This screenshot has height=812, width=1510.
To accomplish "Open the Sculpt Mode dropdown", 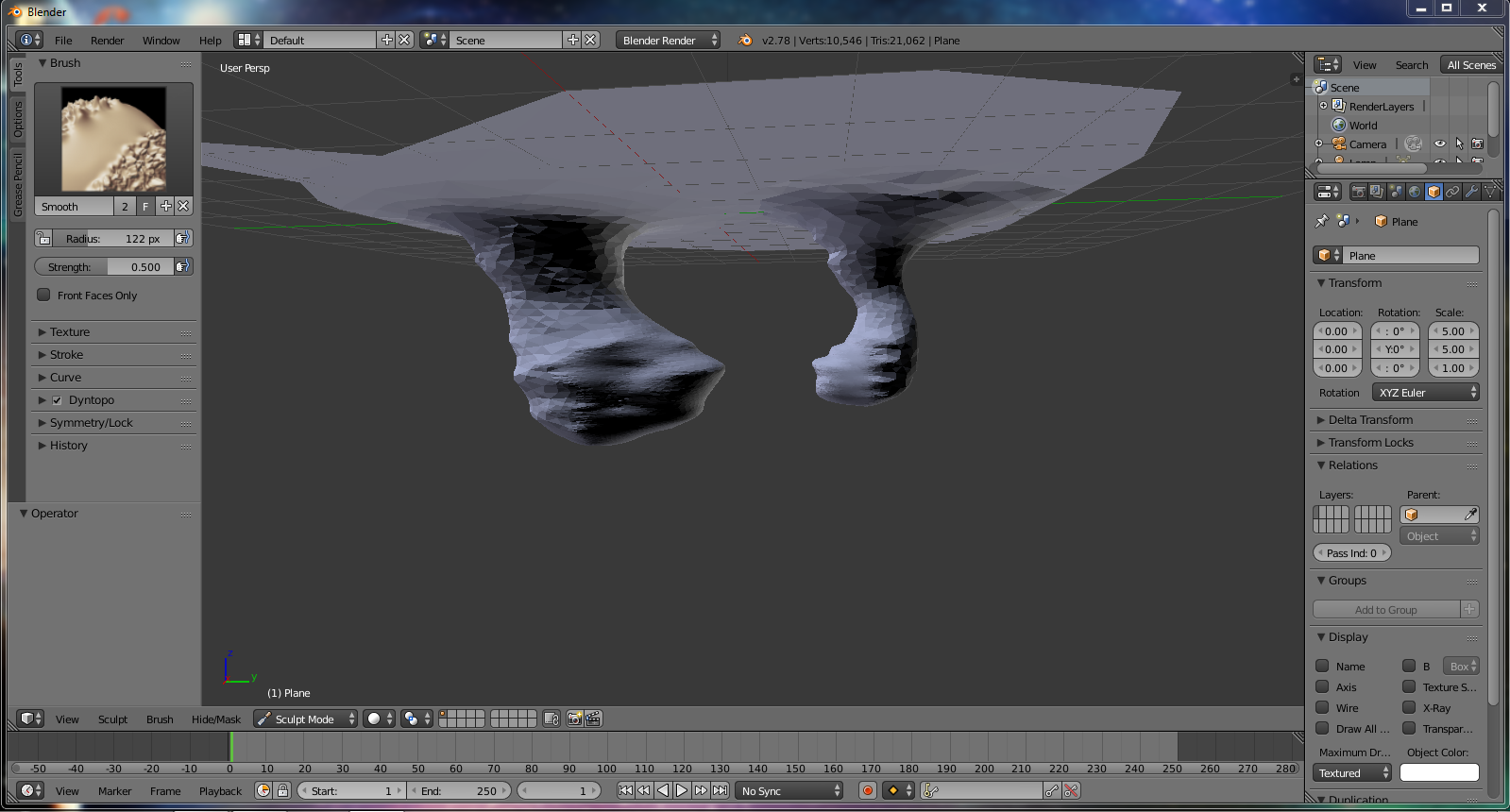I will [306, 719].
